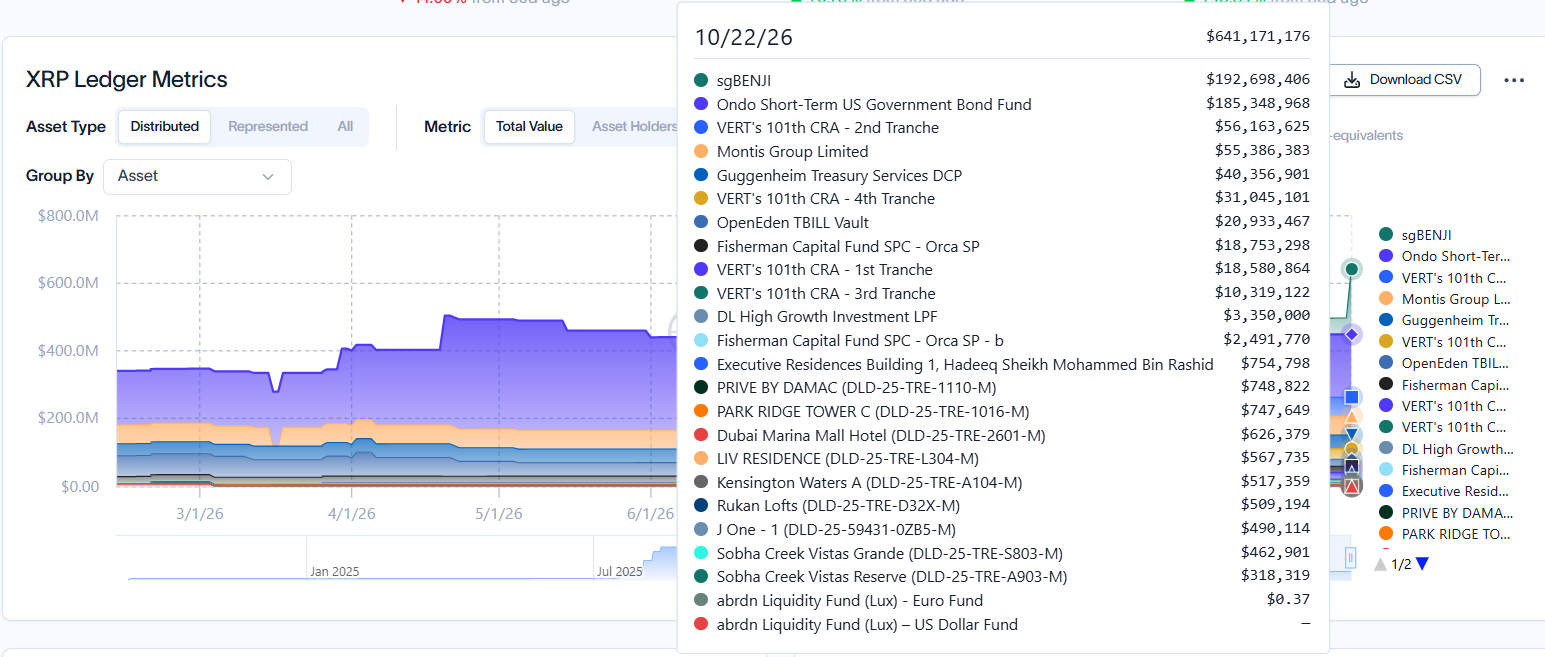Toggle Executive Resid... legend series
Image resolution: width=1545 pixels, height=657 pixels.
[1445, 491]
